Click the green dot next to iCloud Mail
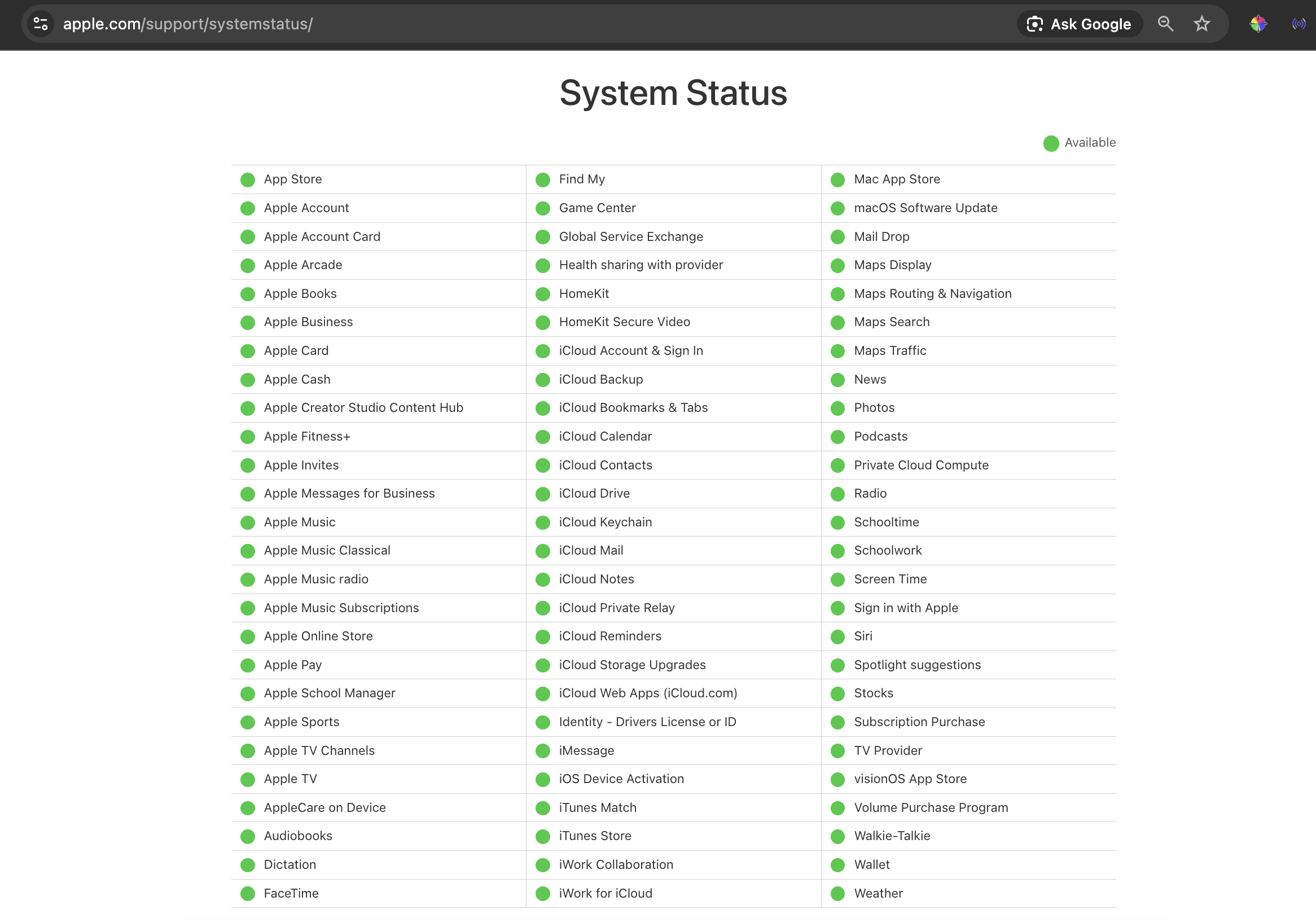The image size is (1316, 923). (543, 551)
